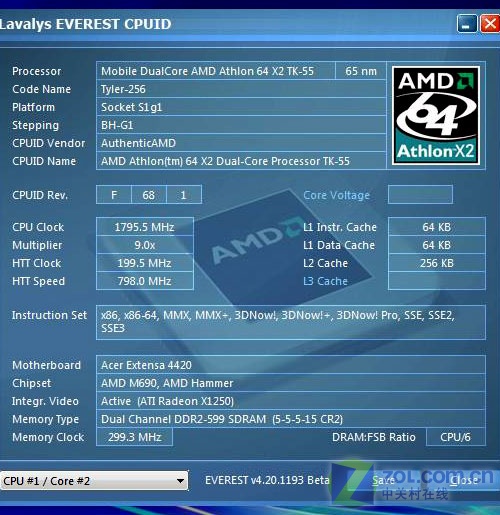The image size is (500, 515).
Task: Select Active (ATI Radeon X1250) value
Action: (x=291, y=401)
